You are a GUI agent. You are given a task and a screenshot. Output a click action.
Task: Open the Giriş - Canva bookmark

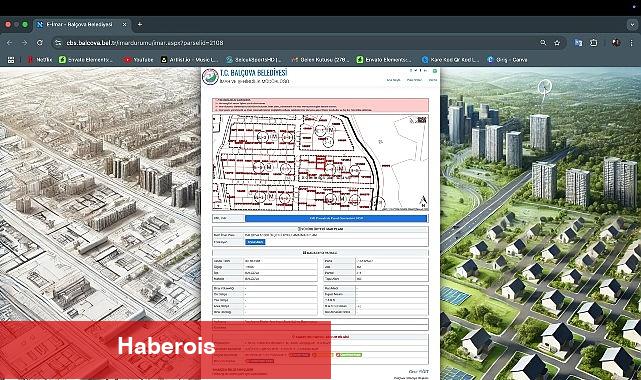[x=507, y=60]
